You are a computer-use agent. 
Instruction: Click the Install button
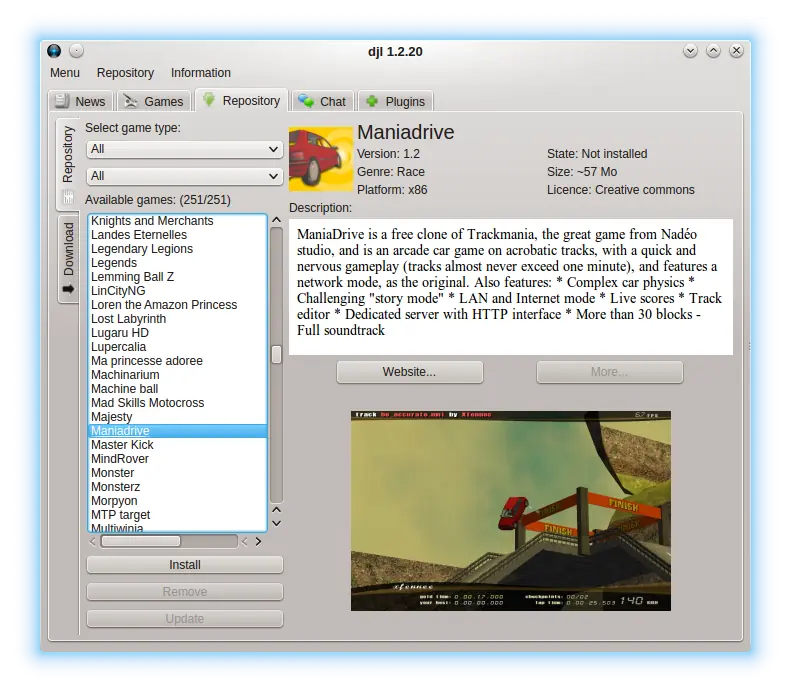coord(185,565)
